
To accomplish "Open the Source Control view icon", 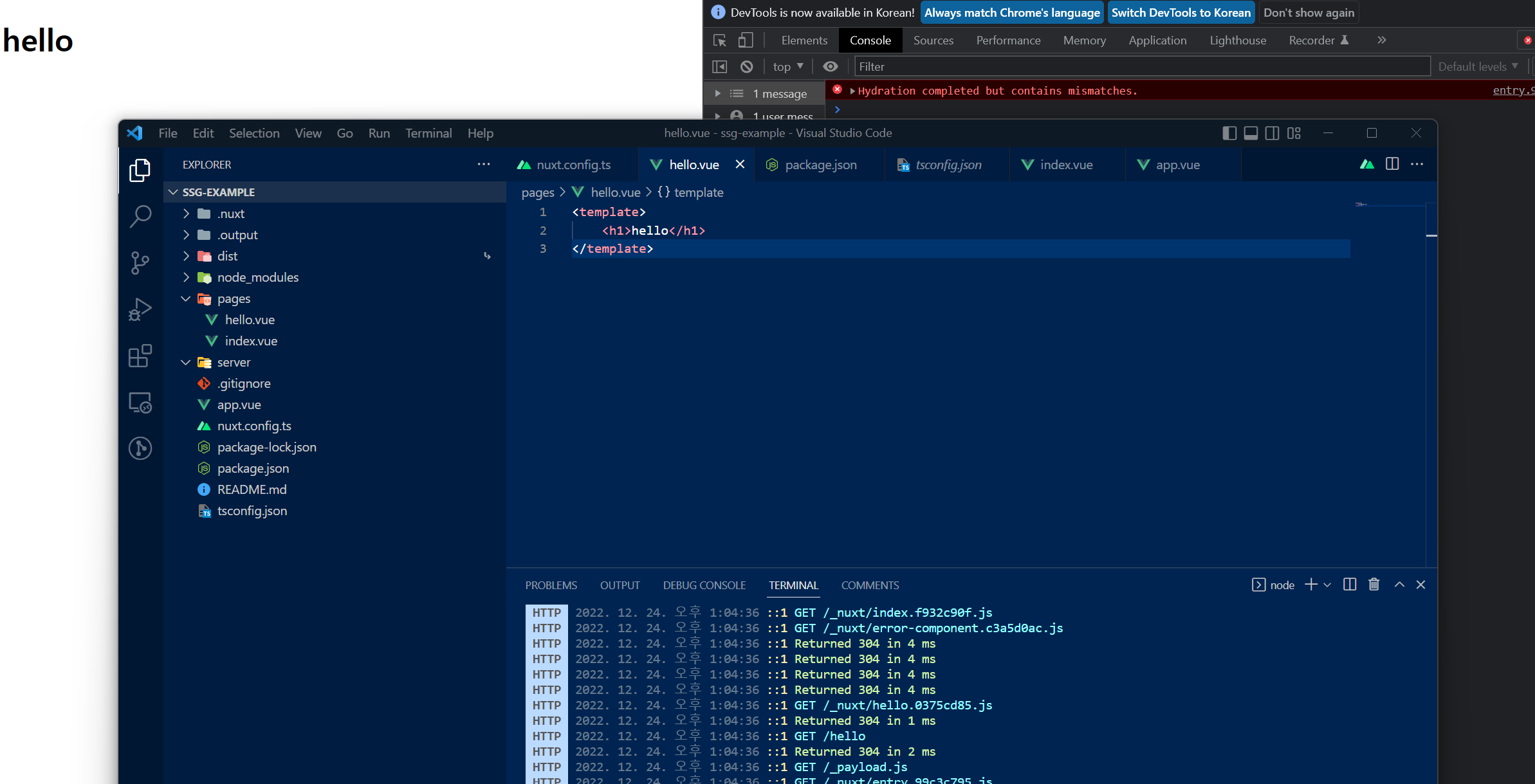I will click(x=140, y=263).
